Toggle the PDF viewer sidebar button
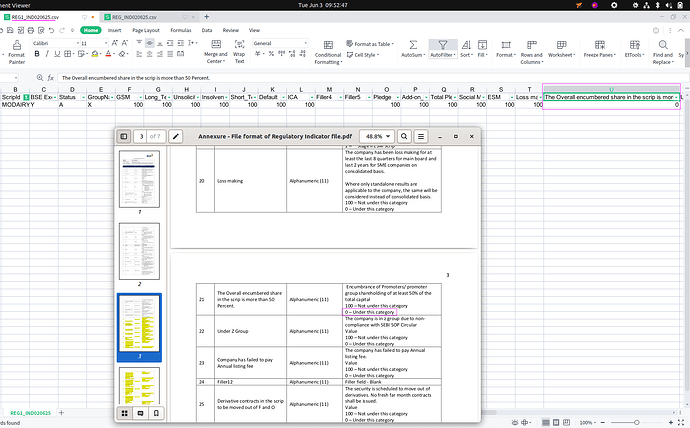Image resolution: width=690 pixels, height=428 pixels. point(124,136)
